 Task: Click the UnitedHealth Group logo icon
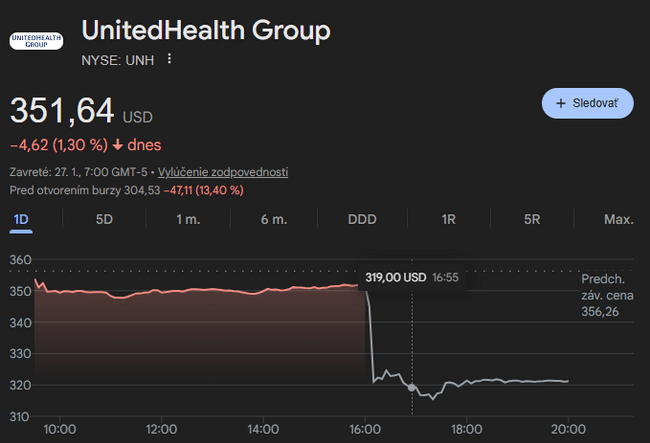[35, 41]
